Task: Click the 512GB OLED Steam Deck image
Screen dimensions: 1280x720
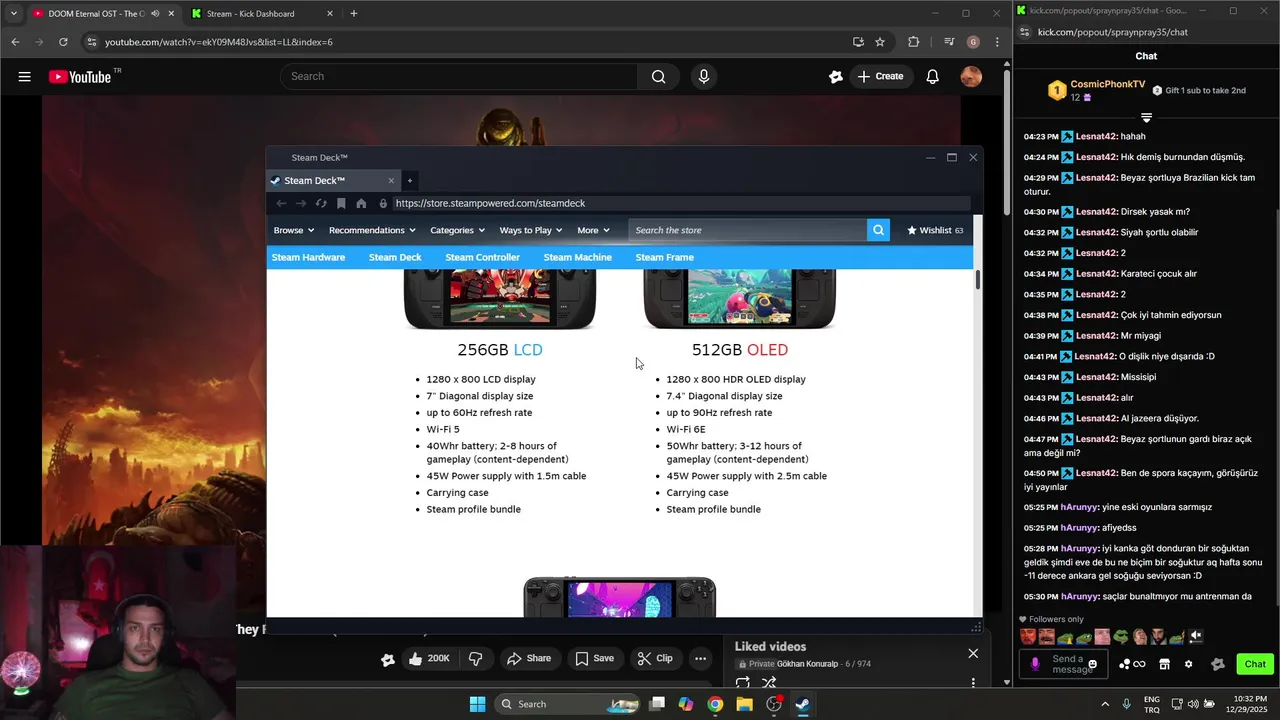Action: coord(740,298)
